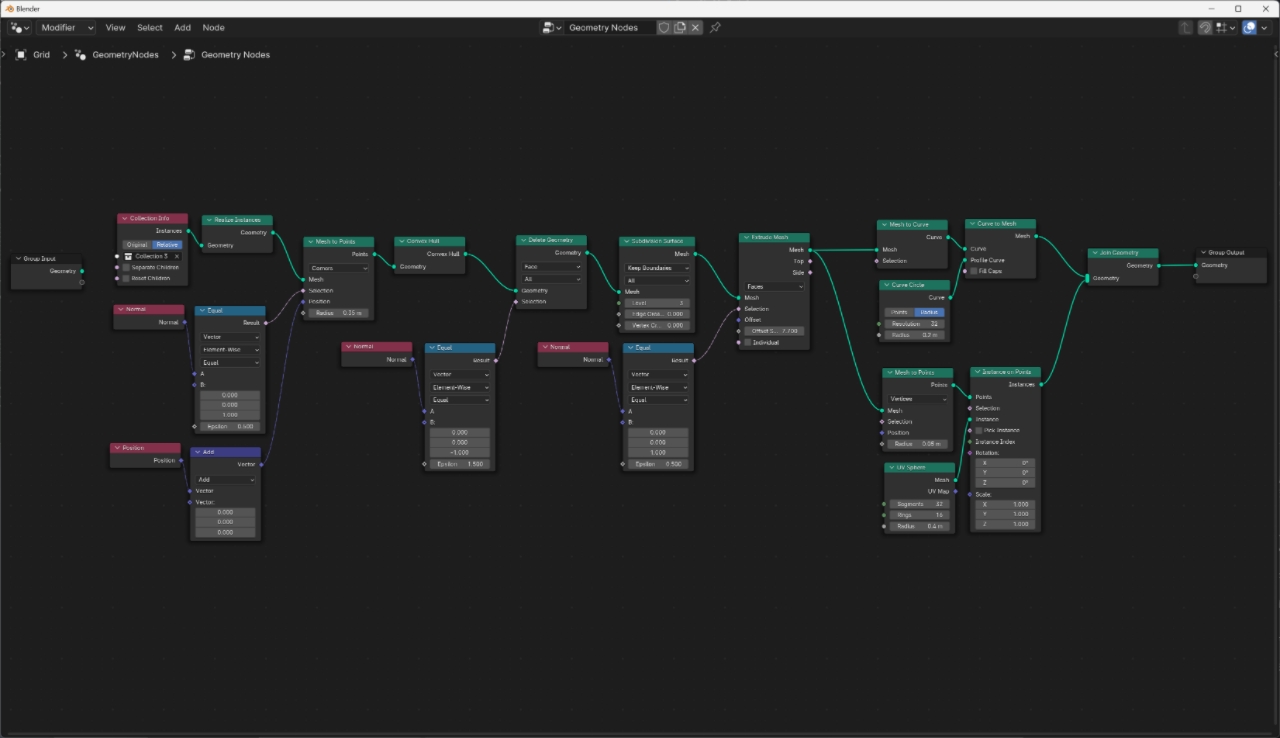Open the Faces mode dropdown in Extrude Mesh
Viewport: 1280px width, 738px height.
click(x=774, y=286)
